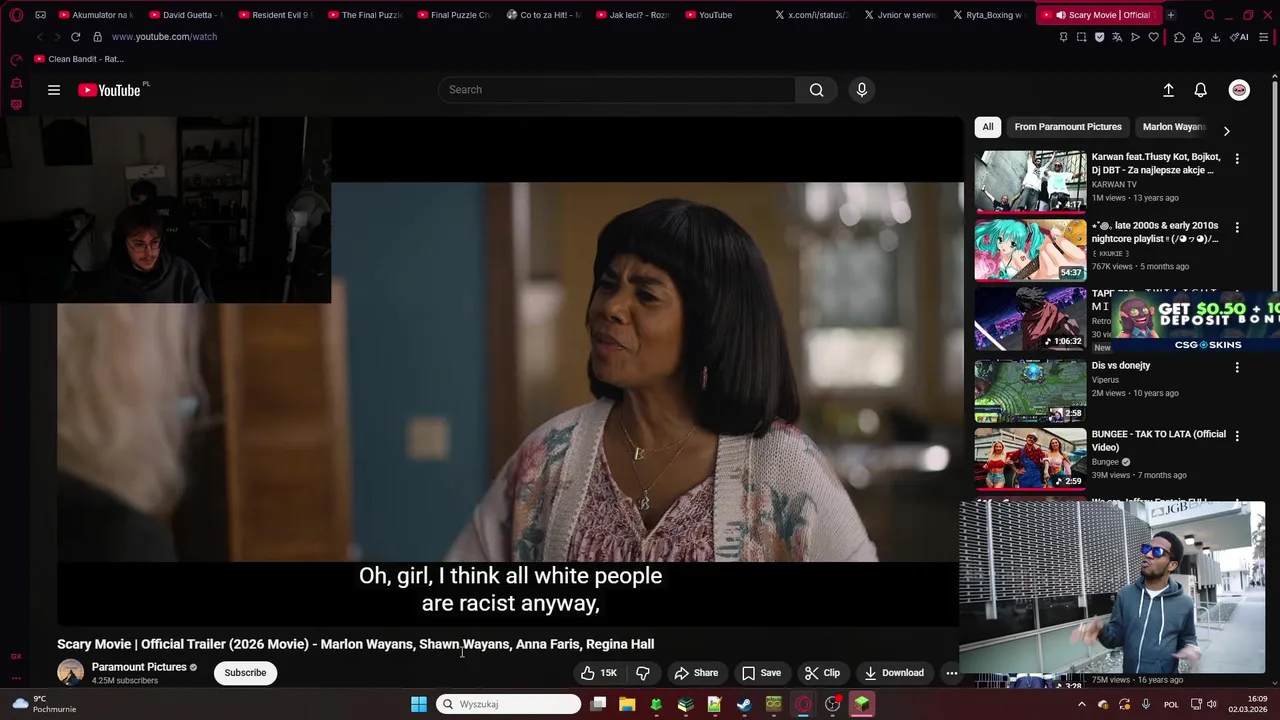Viewport: 1280px width, 720px height.
Task: Open Easy Setup sliders icon
Action: point(1264,37)
